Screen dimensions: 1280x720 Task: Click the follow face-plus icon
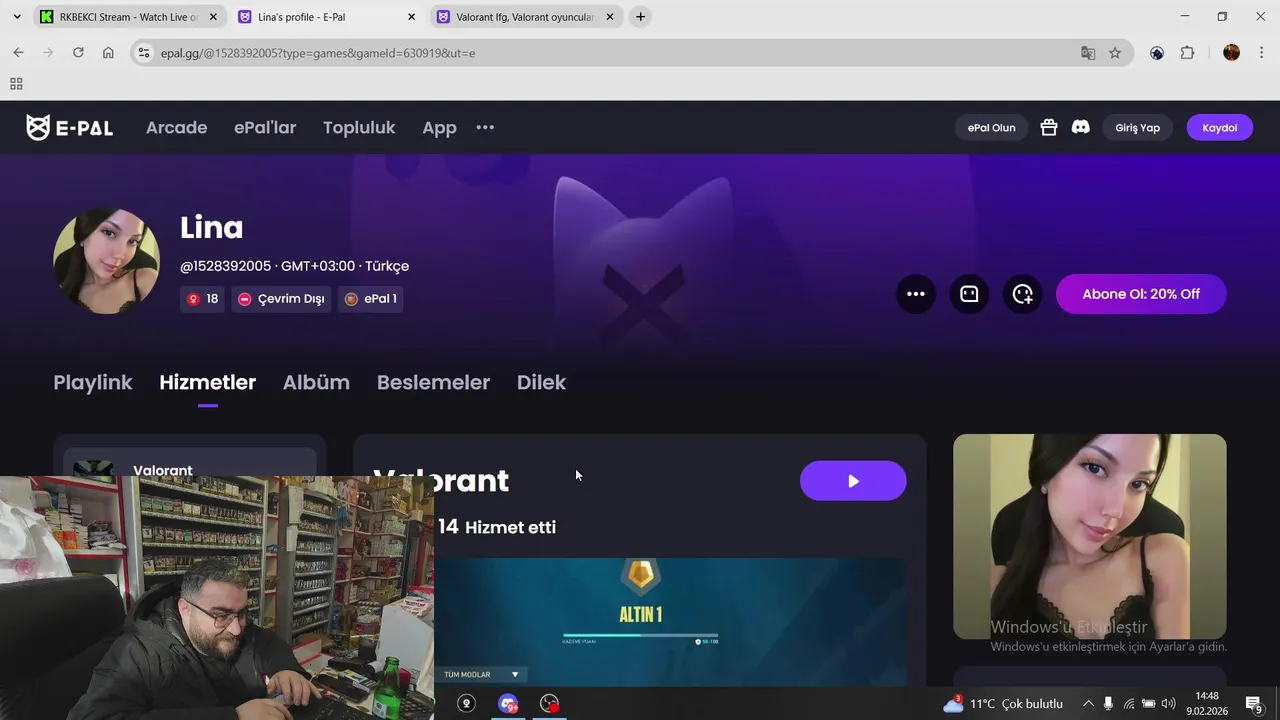pyautogui.click(x=1022, y=294)
